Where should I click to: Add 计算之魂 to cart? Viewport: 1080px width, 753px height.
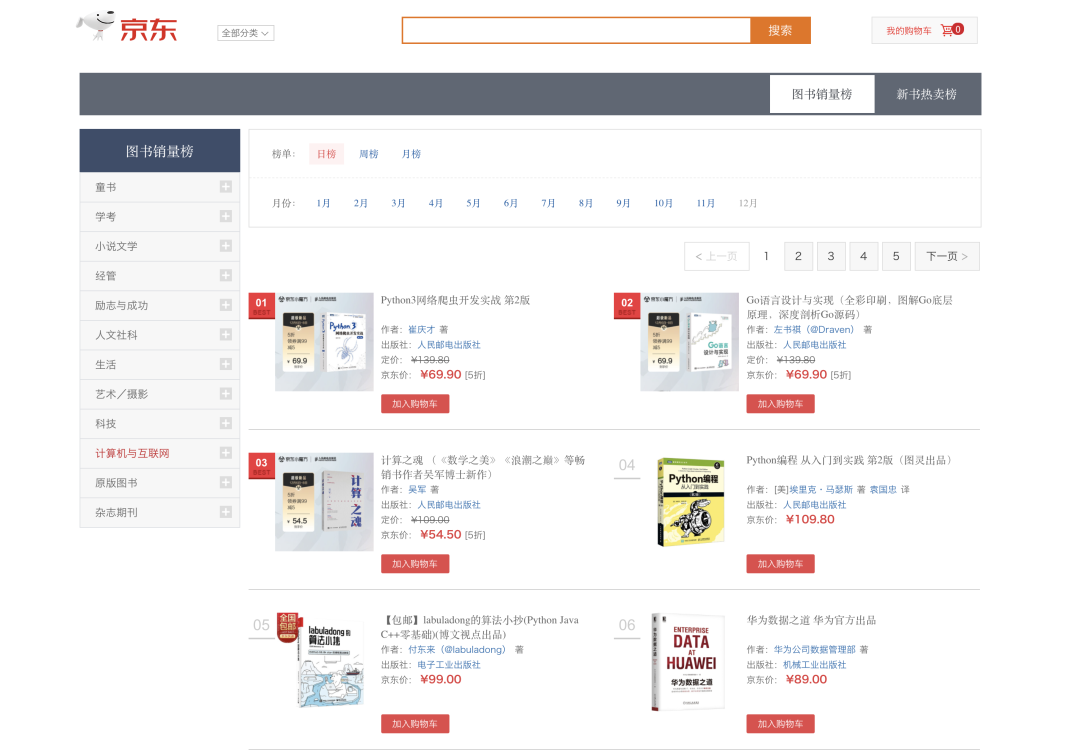pyautogui.click(x=415, y=564)
